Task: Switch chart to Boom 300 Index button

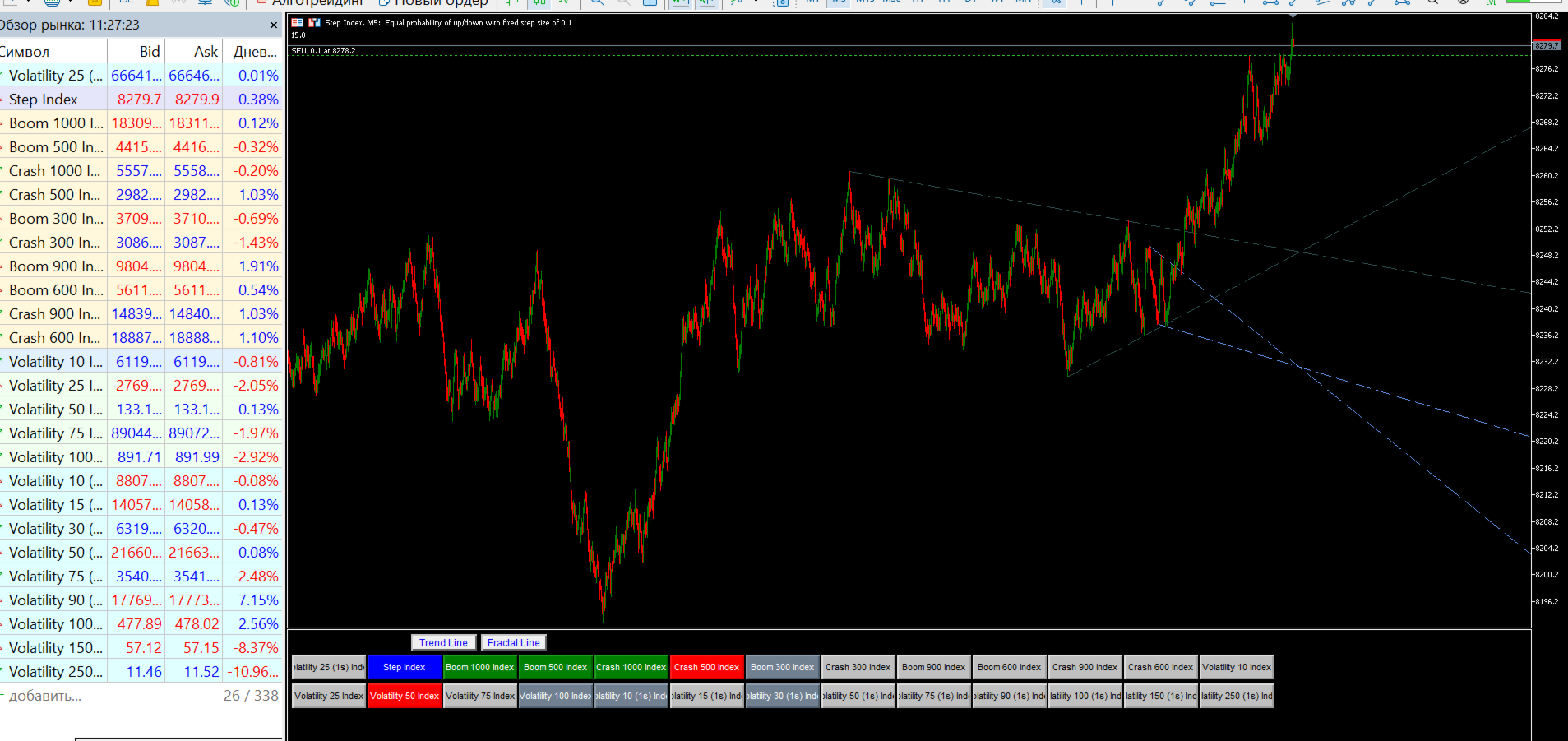Action: 782,667
